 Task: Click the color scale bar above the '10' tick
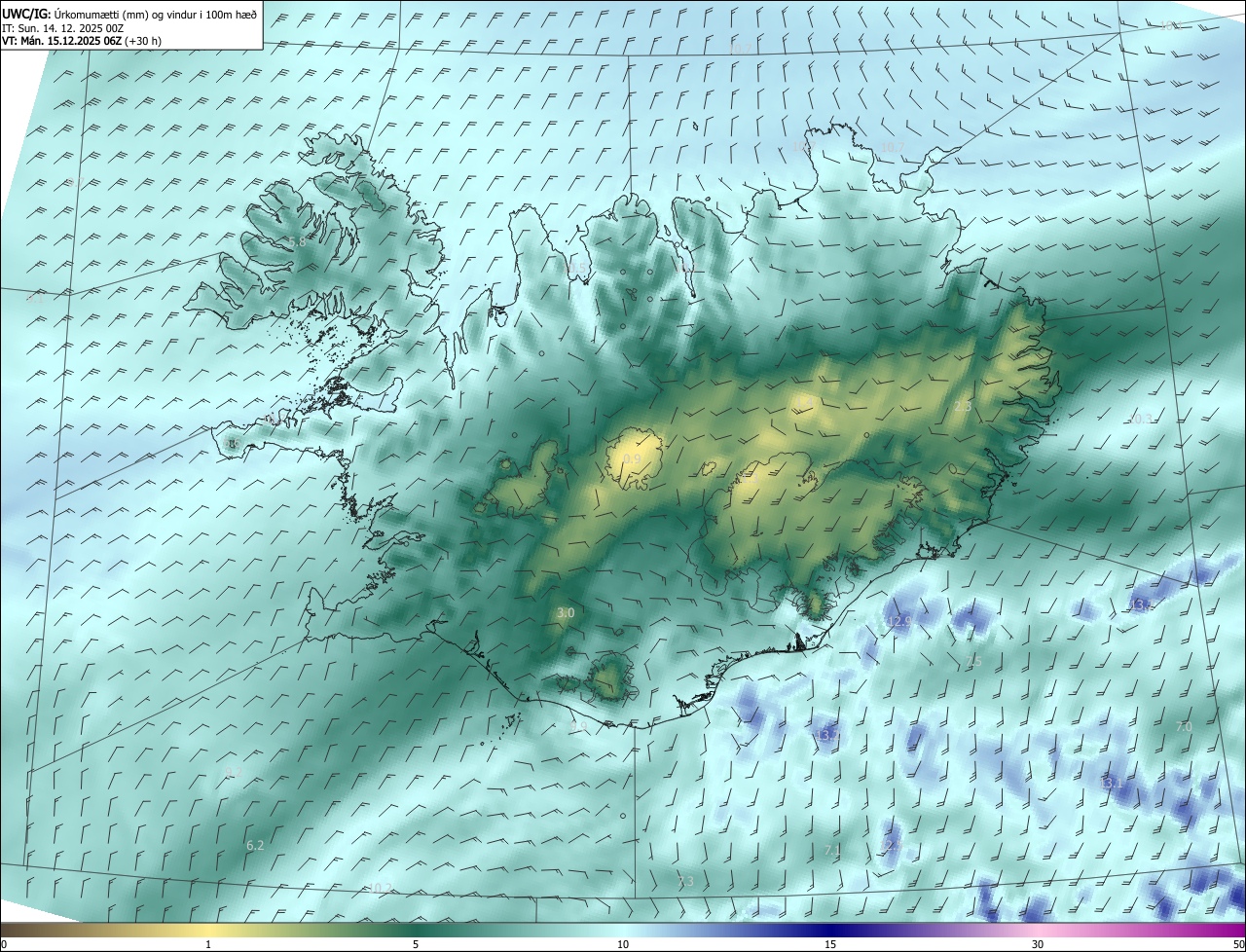coord(623,929)
